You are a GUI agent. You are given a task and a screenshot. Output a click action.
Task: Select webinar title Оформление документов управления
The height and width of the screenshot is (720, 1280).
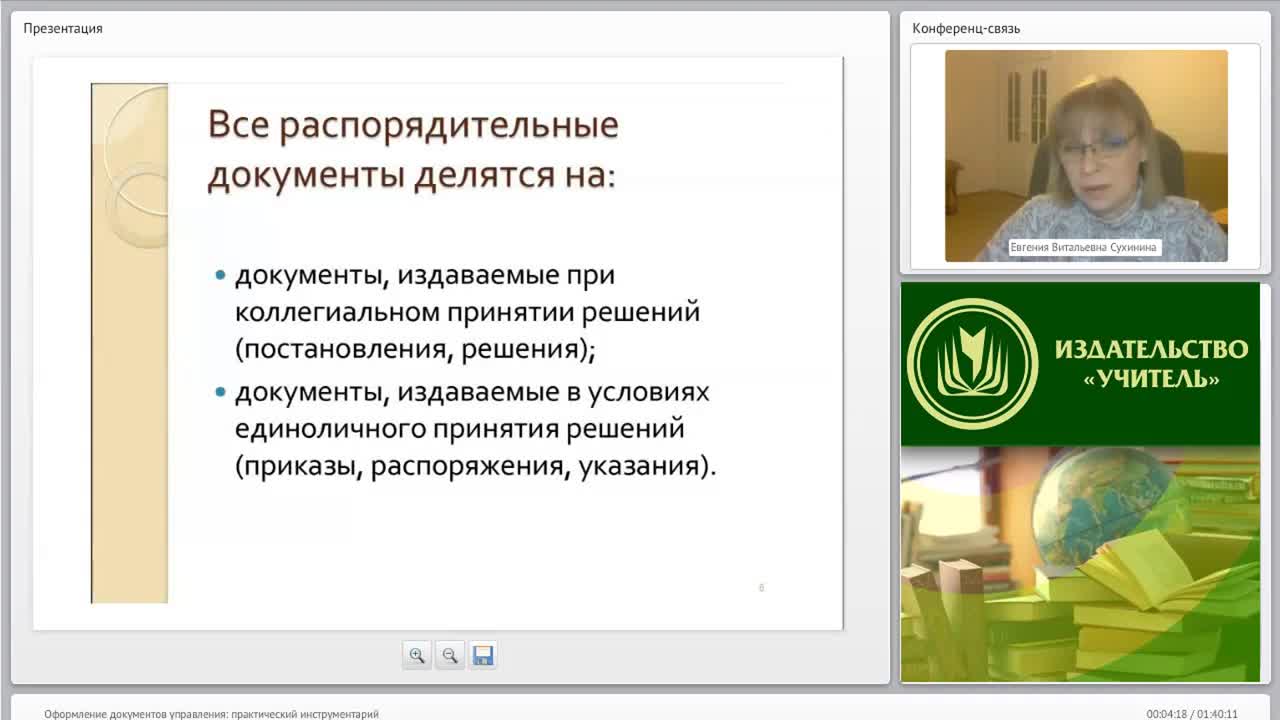pyautogui.click(x=211, y=714)
